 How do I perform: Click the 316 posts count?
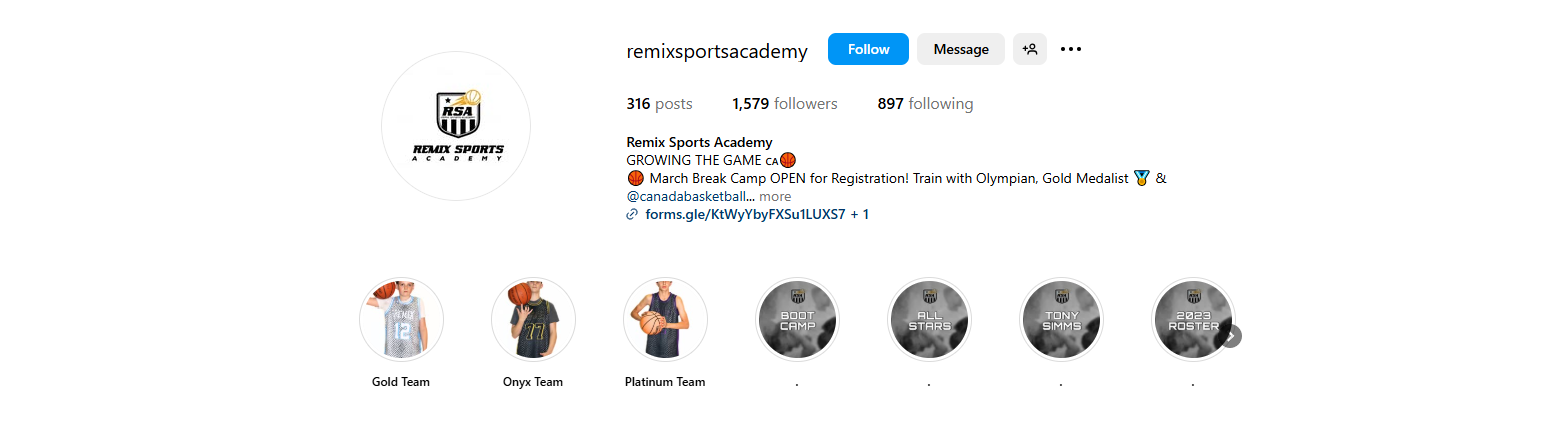pyautogui.click(x=659, y=104)
